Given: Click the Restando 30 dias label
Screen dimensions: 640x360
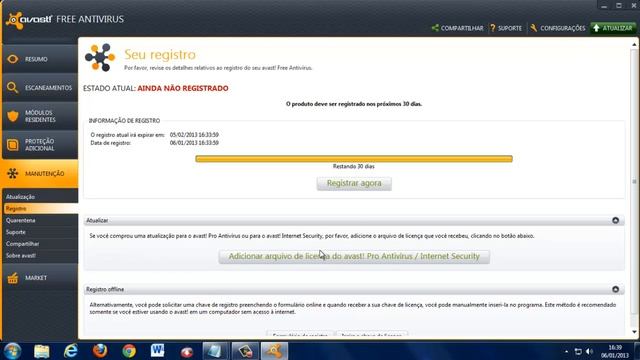Looking at the screenshot, I should point(353,167).
